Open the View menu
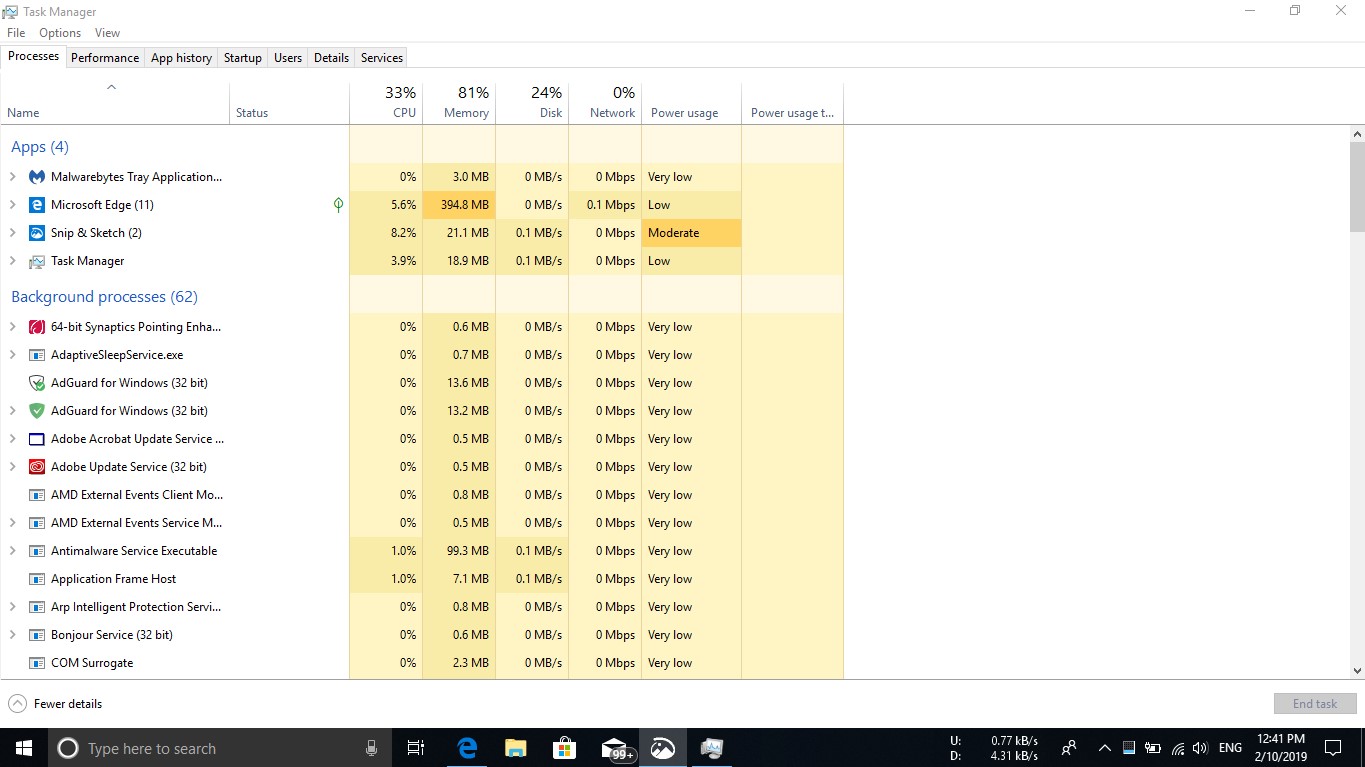This screenshot has height=767, width=1365. [x=107, y=33]
